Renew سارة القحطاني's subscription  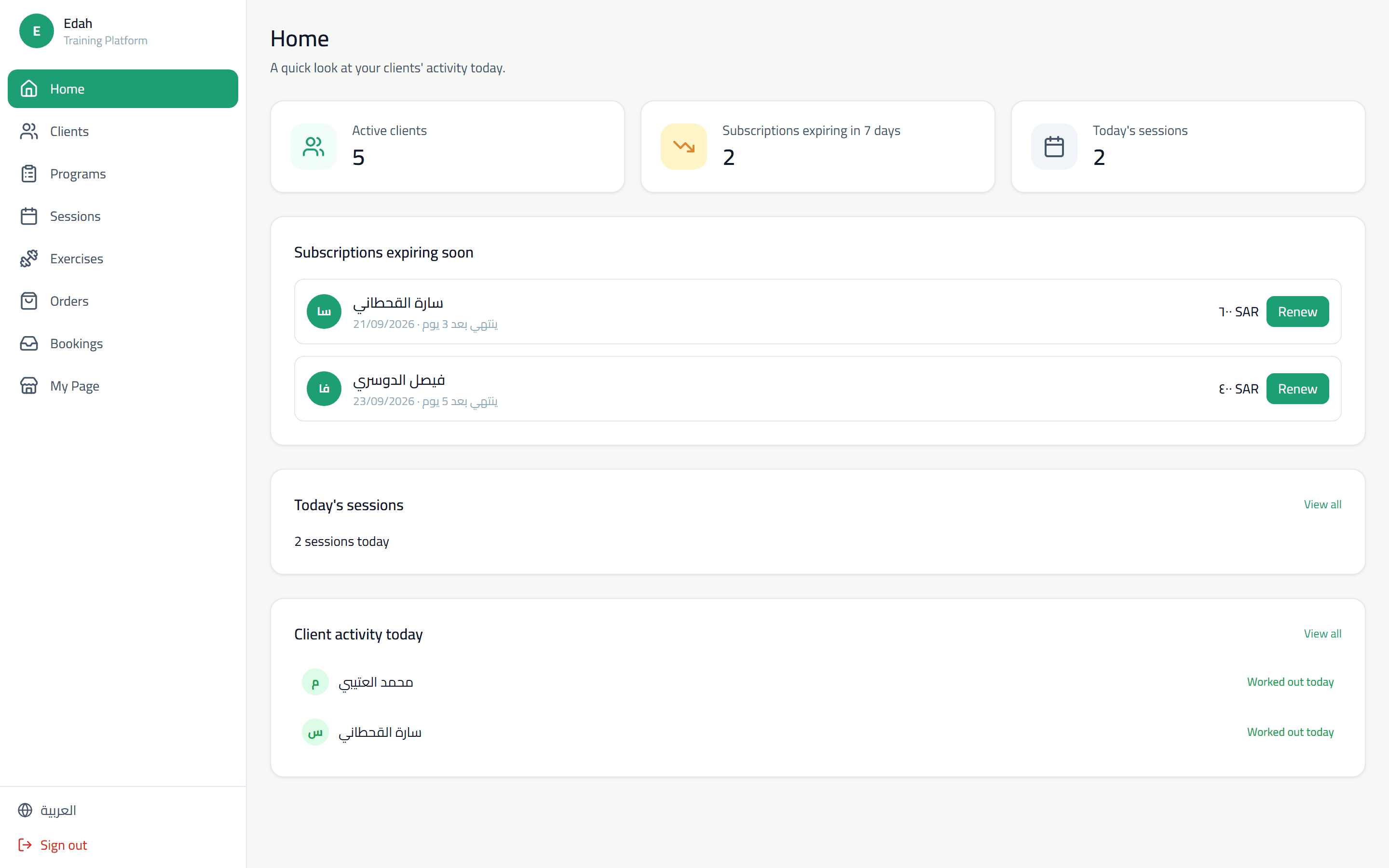(1297, 312)
